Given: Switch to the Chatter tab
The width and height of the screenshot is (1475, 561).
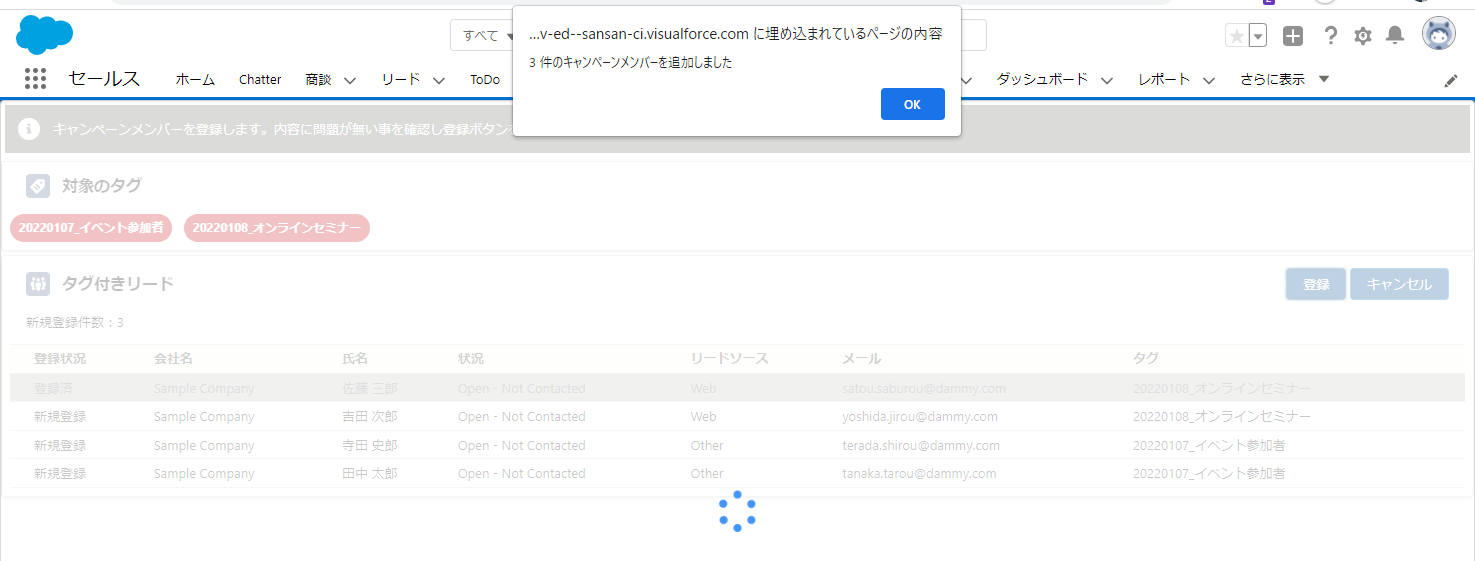Looking at the screenshot, I should [x=260, y=79].
